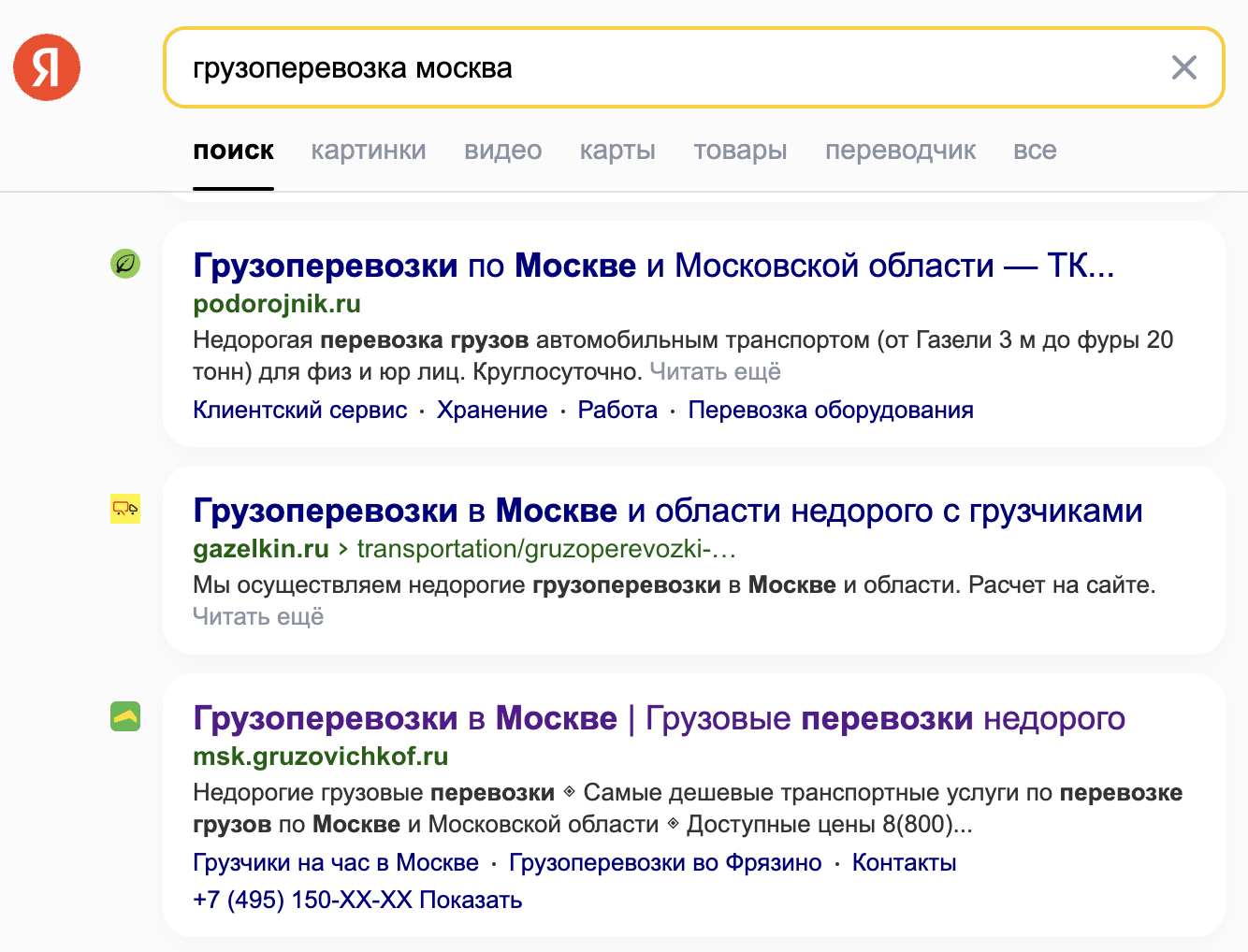Open the товары tab
The image size is (1248, 952).
[740, 151]
